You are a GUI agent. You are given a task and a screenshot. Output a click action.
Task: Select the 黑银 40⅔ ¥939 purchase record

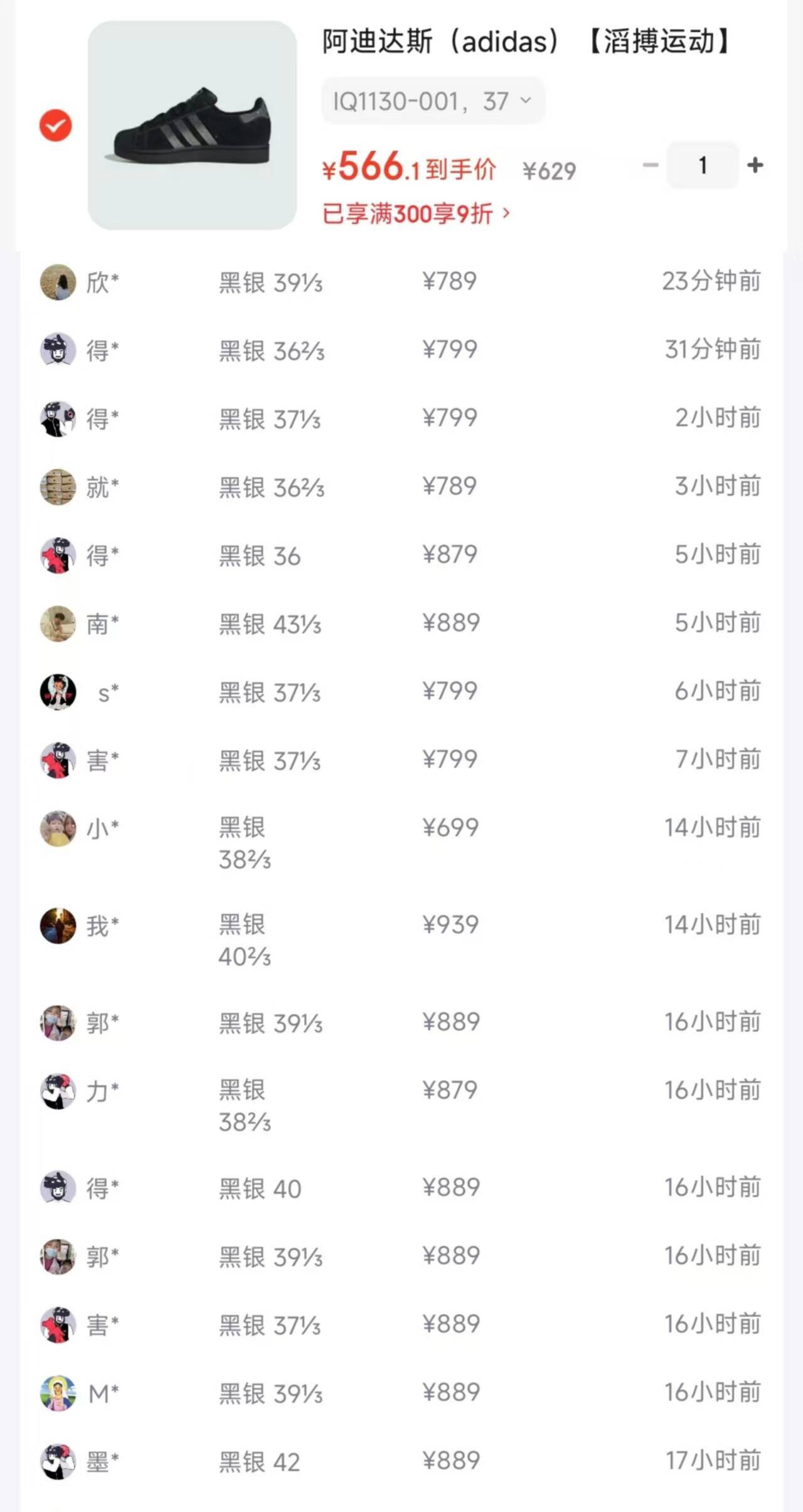pos(400,940)
